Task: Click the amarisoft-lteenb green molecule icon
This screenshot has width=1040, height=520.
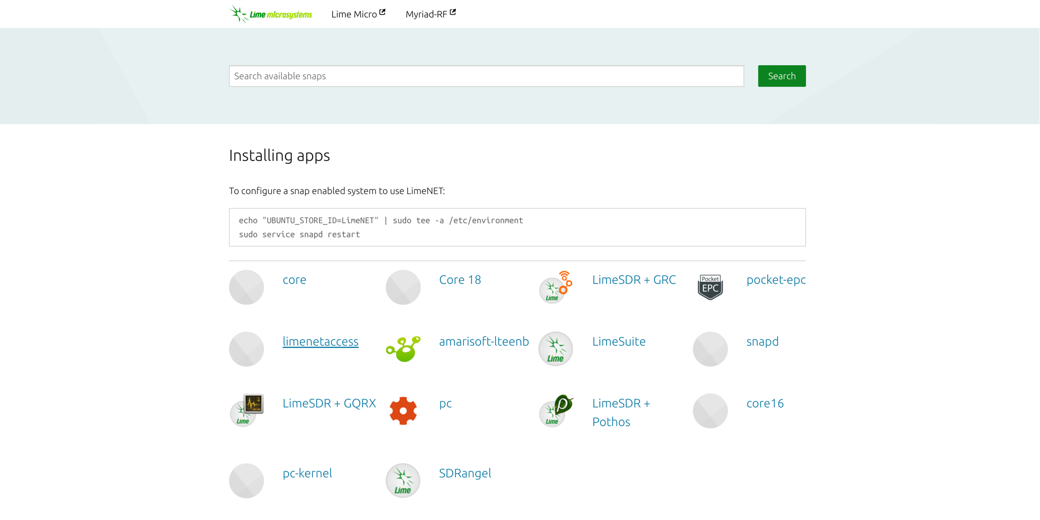Action: pyautogui.click(x=403, y=349)
